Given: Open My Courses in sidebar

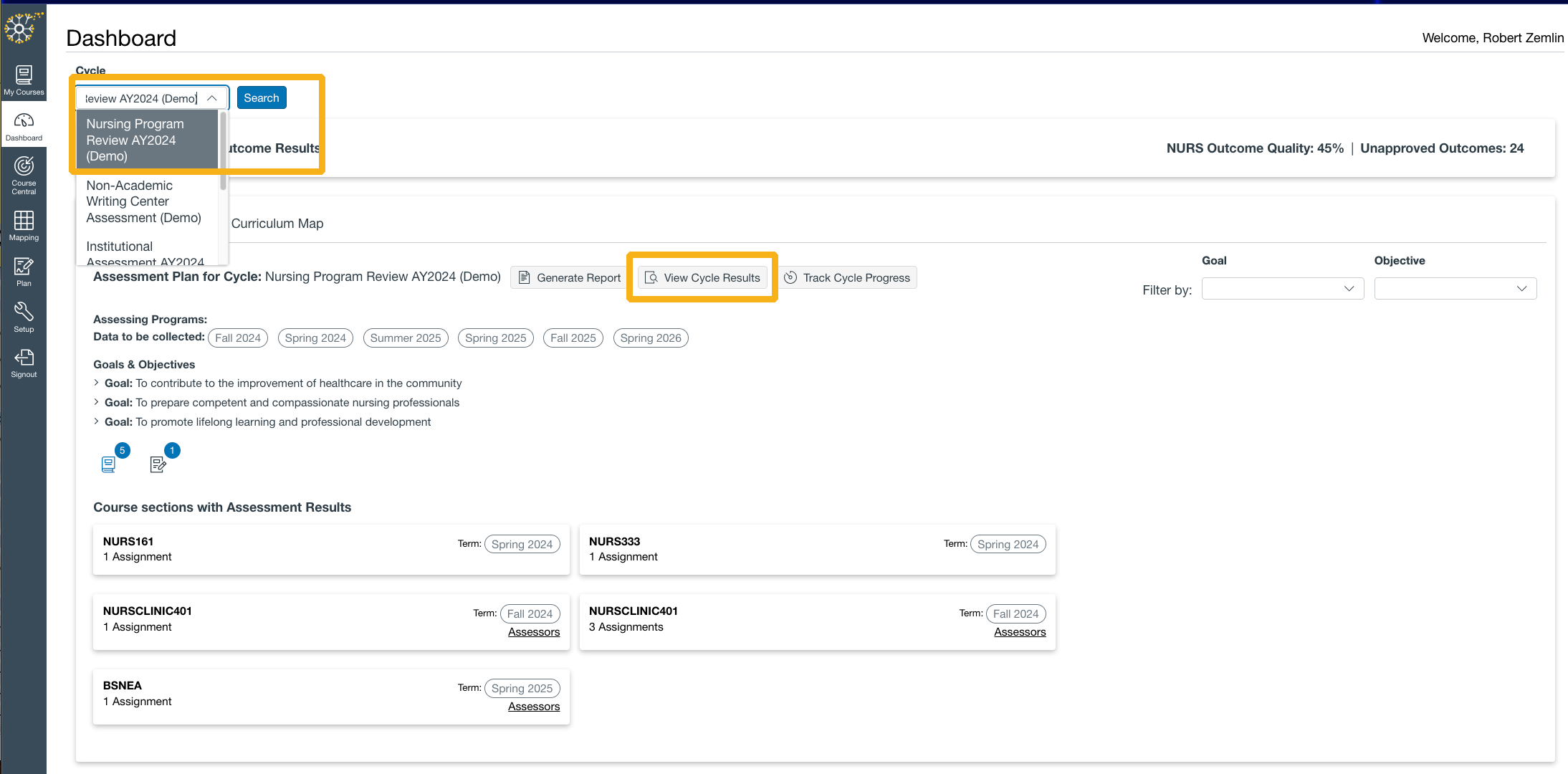Looking at the screenshot, I should coord(24,80).
